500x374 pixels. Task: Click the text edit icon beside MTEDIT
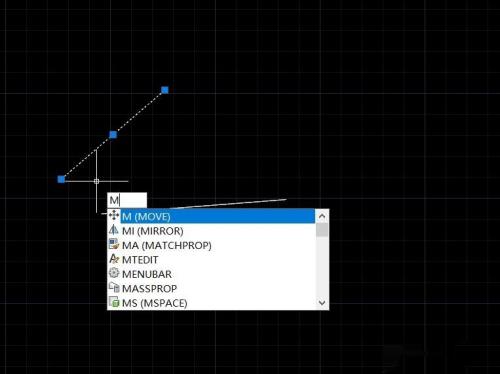pos(114,258)
